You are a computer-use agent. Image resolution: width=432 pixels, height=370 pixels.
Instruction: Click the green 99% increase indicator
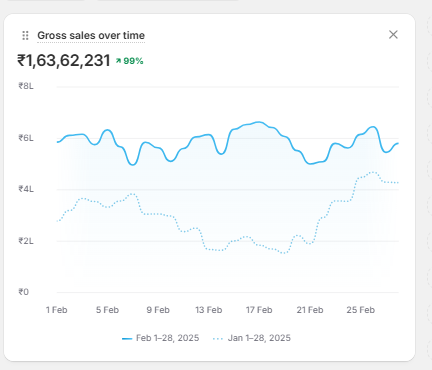(130, 61)
